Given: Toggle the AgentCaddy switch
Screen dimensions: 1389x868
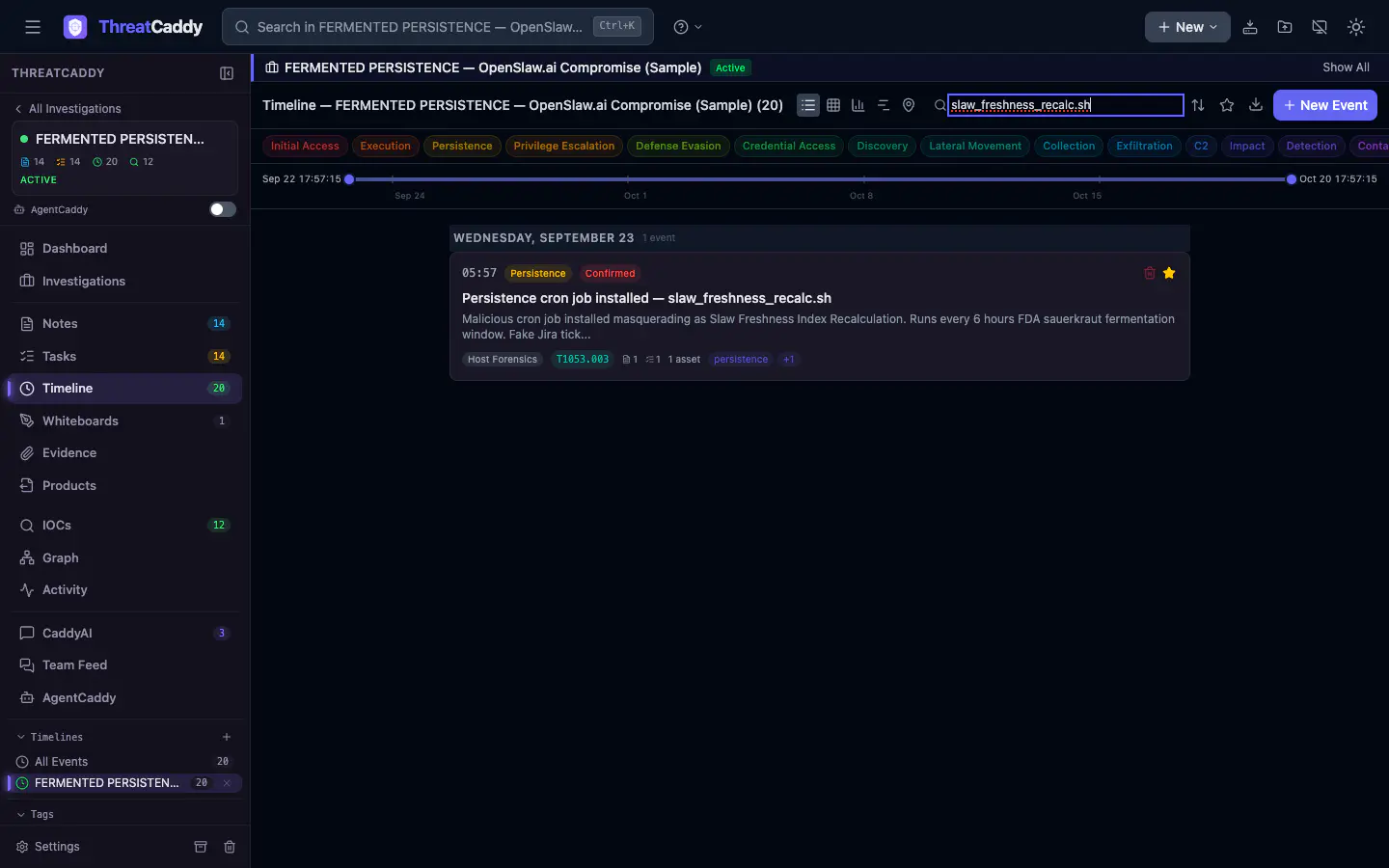Looking at the screenshot, I should (x=223, y=209).
